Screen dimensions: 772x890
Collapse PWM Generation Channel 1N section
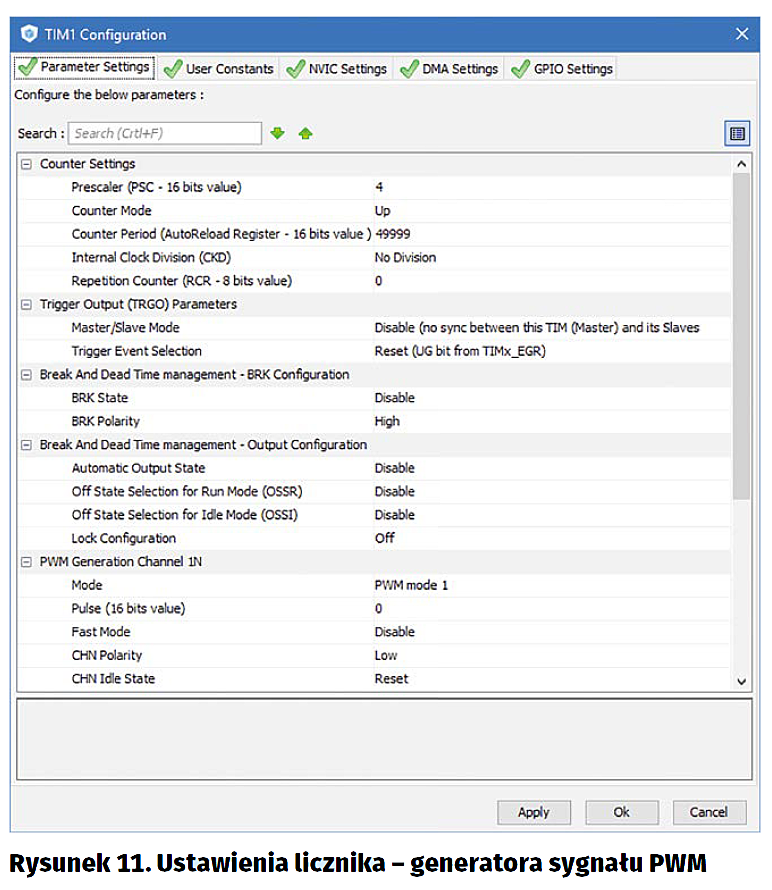(x=26, y=562)
